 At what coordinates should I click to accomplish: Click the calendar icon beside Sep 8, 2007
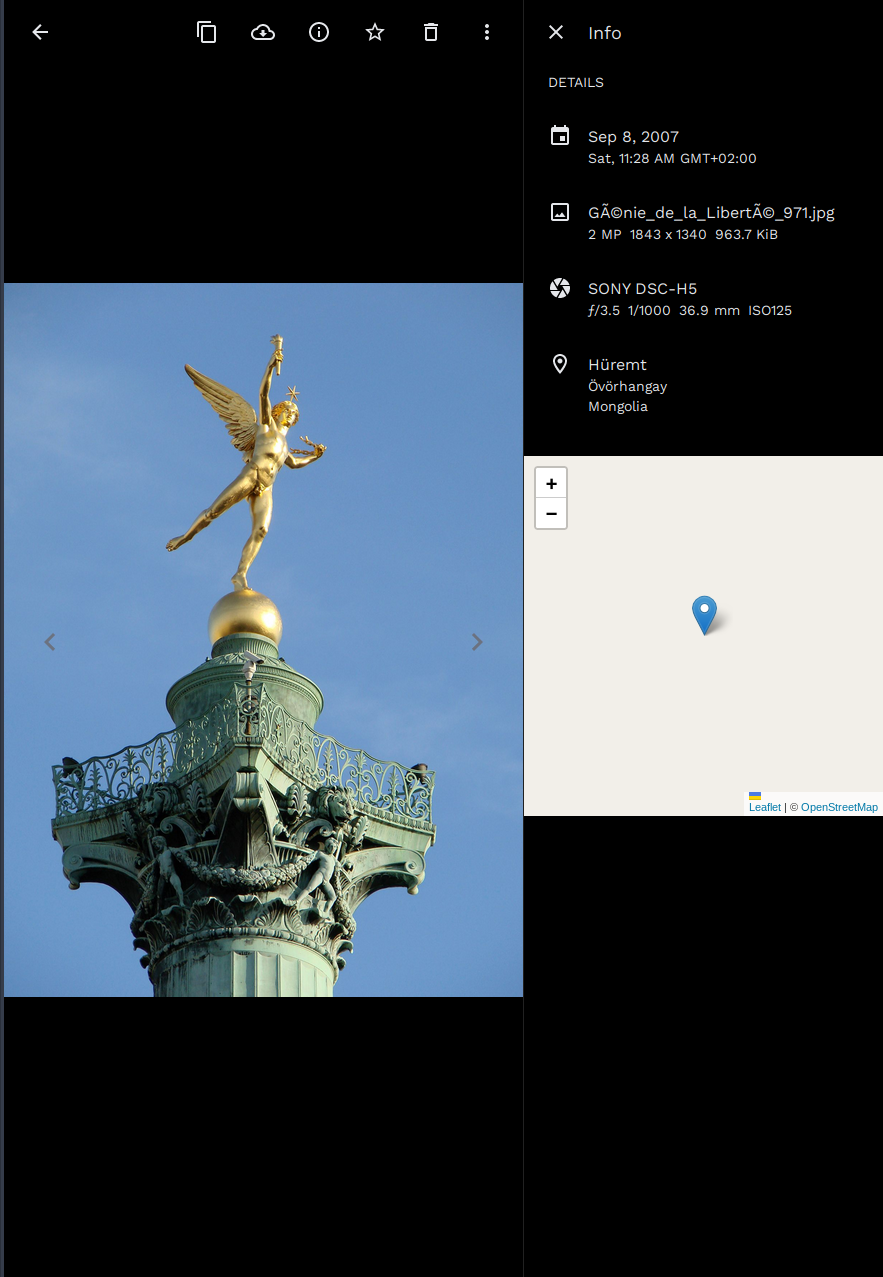(x=560, y=136)
